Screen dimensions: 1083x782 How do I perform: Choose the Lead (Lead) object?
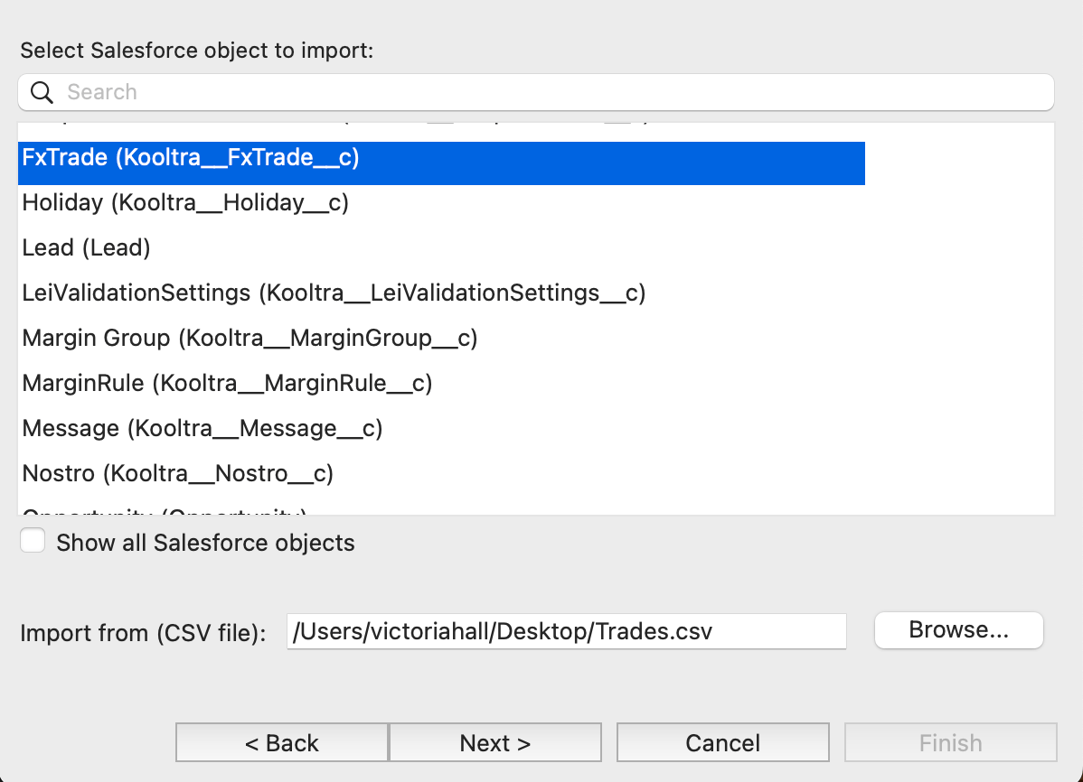(x=441, y=248)
